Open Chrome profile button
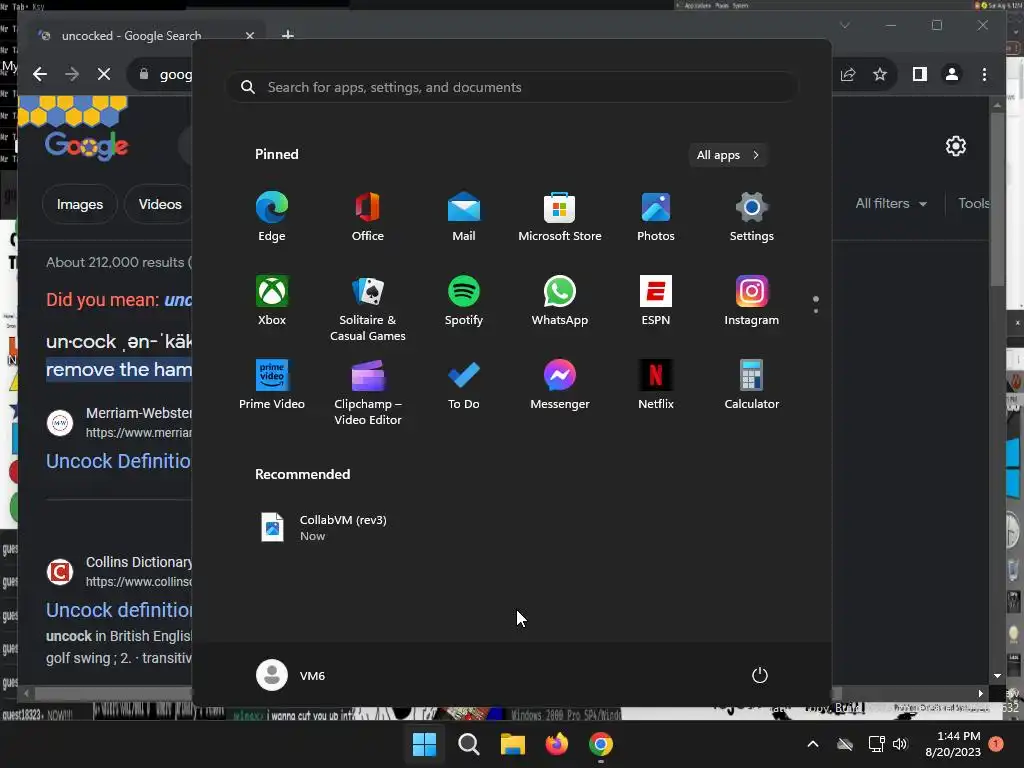Viewport: 1024px width, 768px height. click(x=952, y=74)
